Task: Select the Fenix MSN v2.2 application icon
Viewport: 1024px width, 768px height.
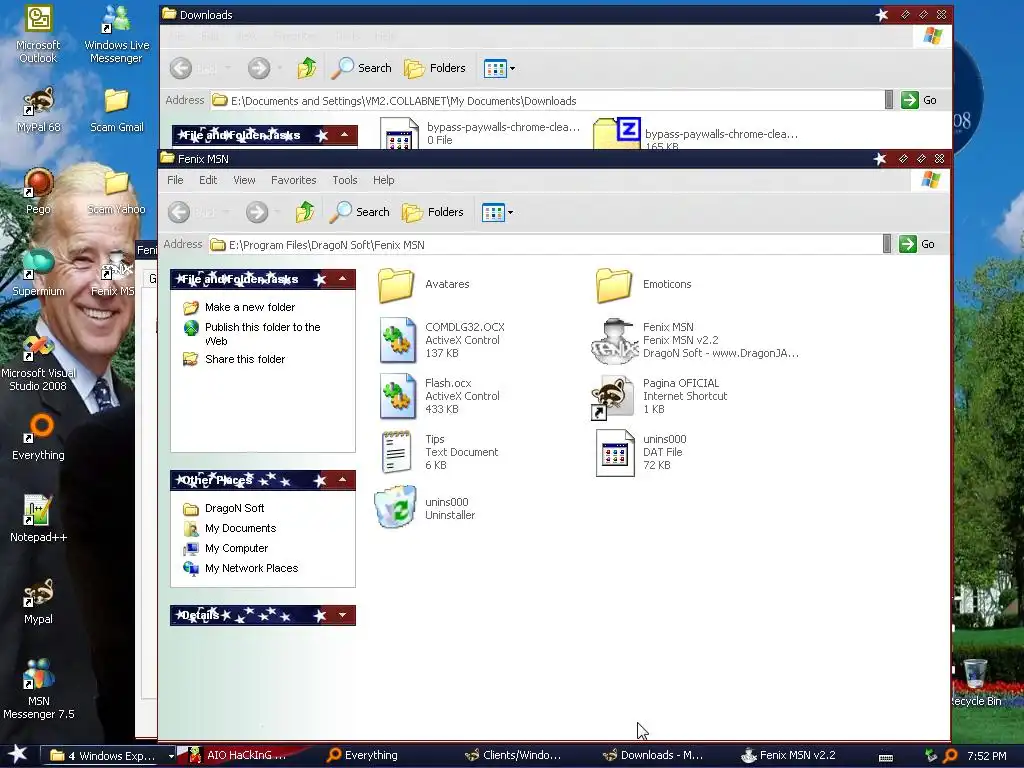Action: click(614, 340)
